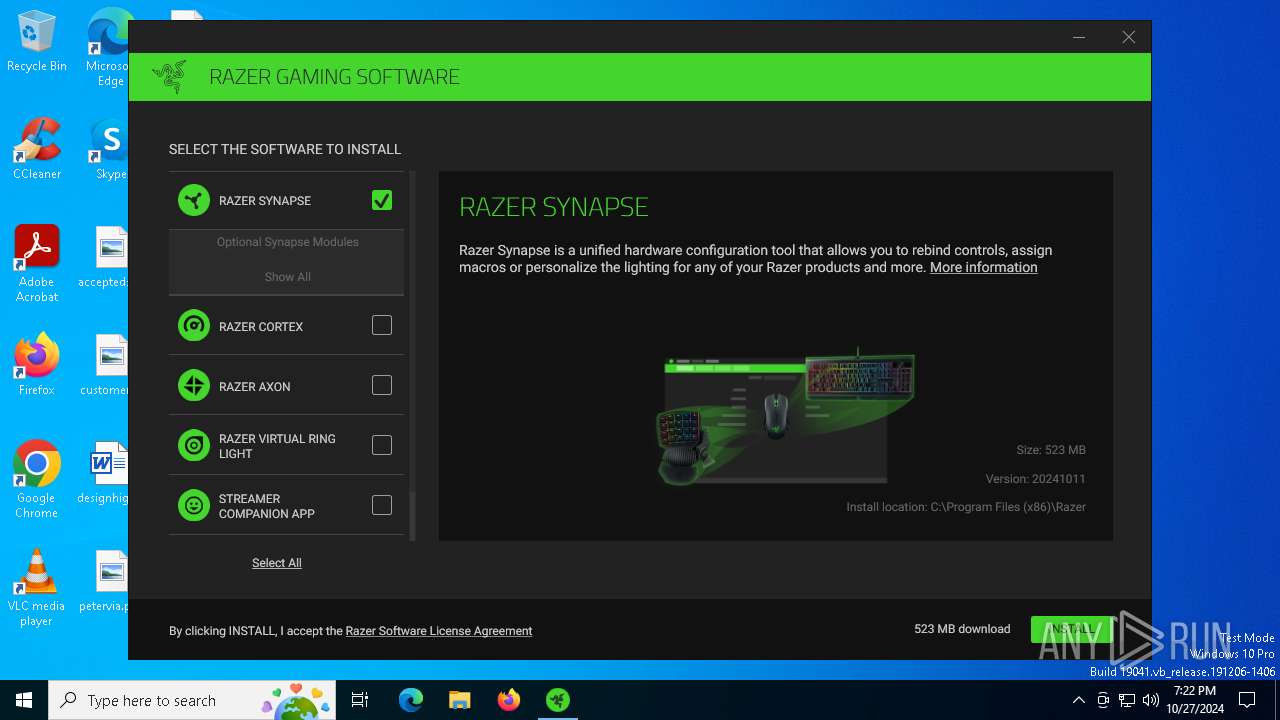Click the taskbar search box
This screenshot has width=1280, height=720.
click(x=194, y=700)
